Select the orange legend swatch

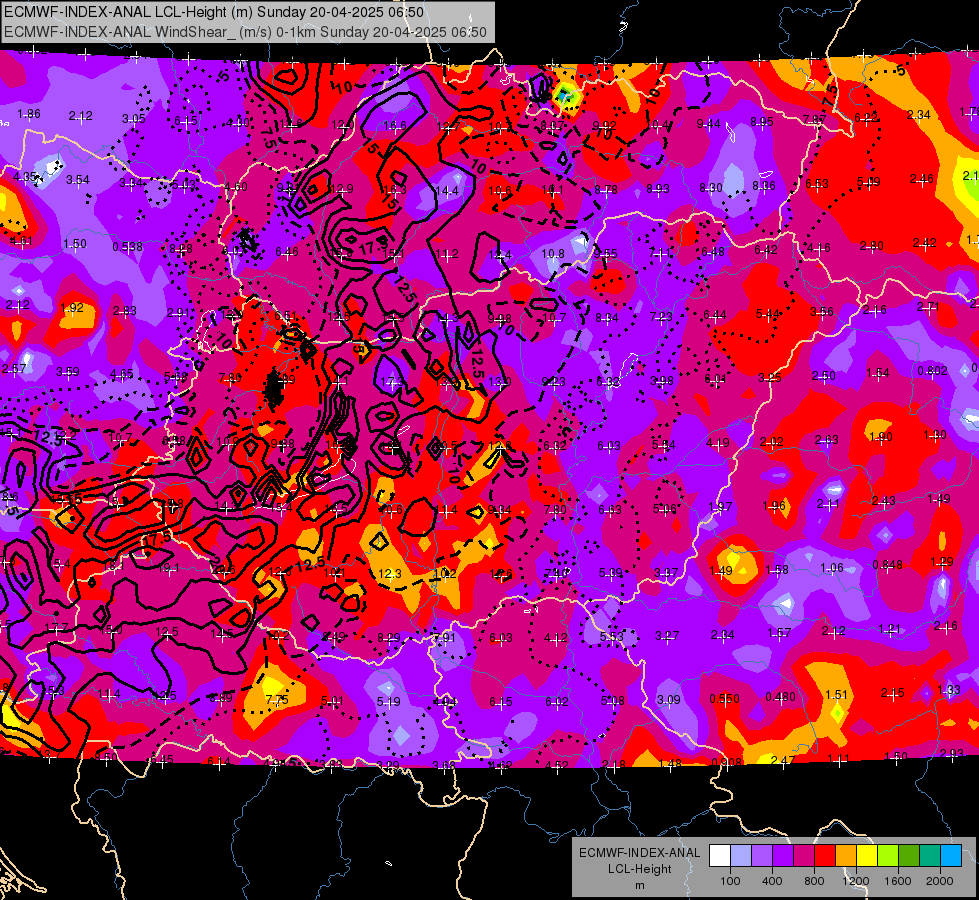click(x=846, y=855)
